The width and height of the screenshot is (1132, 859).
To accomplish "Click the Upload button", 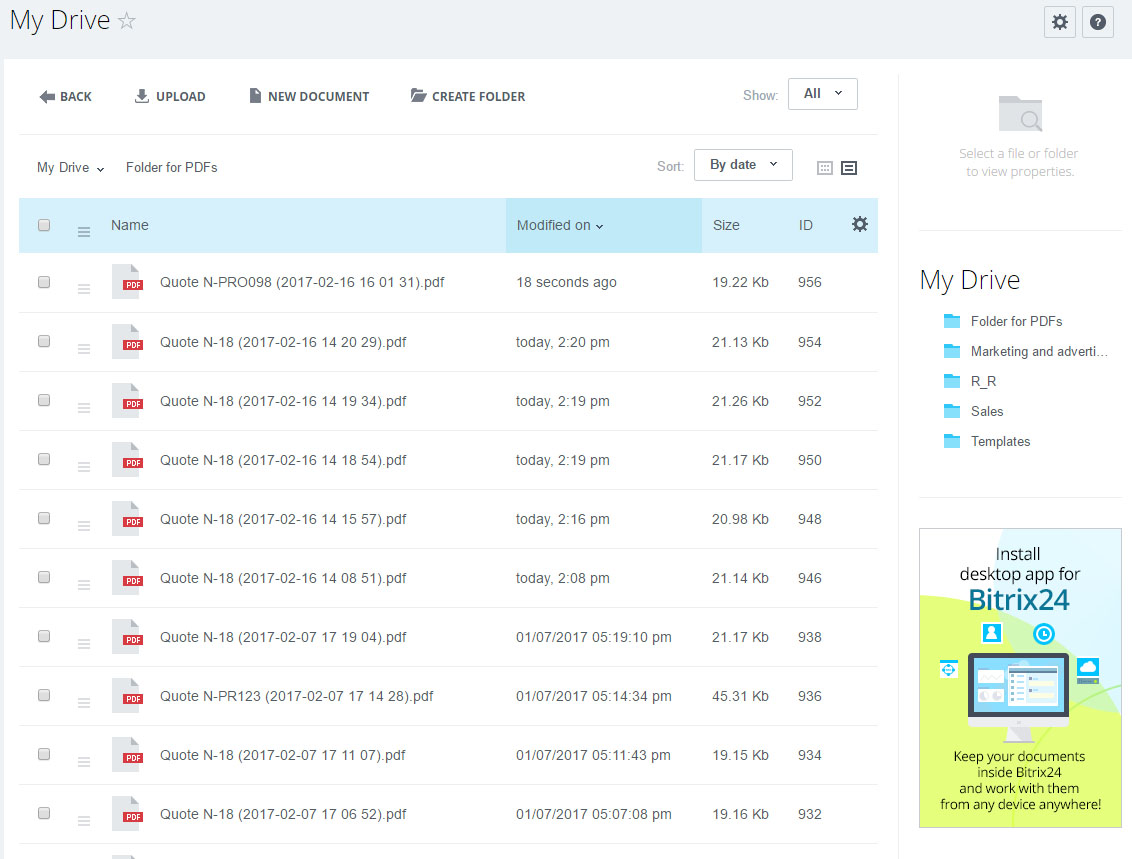I will pyautogui.click(x=170, y=97).
